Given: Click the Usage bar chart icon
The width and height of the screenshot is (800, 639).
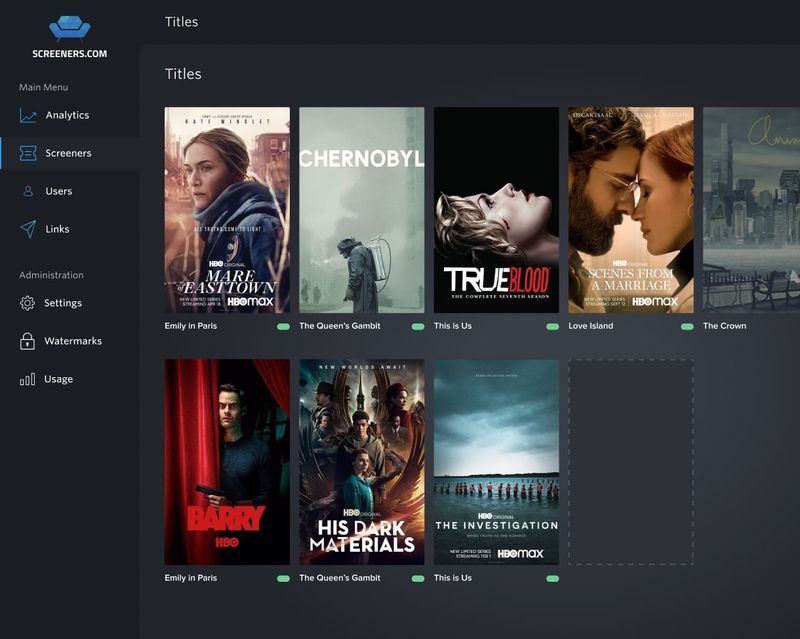Looking at the screenshot, I should click(x=28, y=379).
